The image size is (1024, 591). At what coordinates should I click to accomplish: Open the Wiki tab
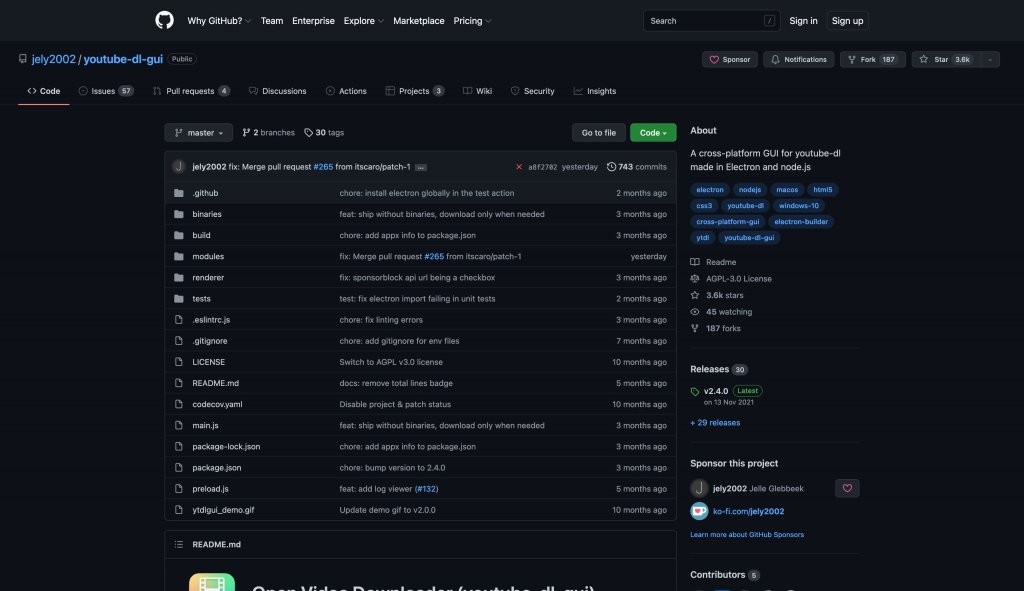(x=477, y=91)
